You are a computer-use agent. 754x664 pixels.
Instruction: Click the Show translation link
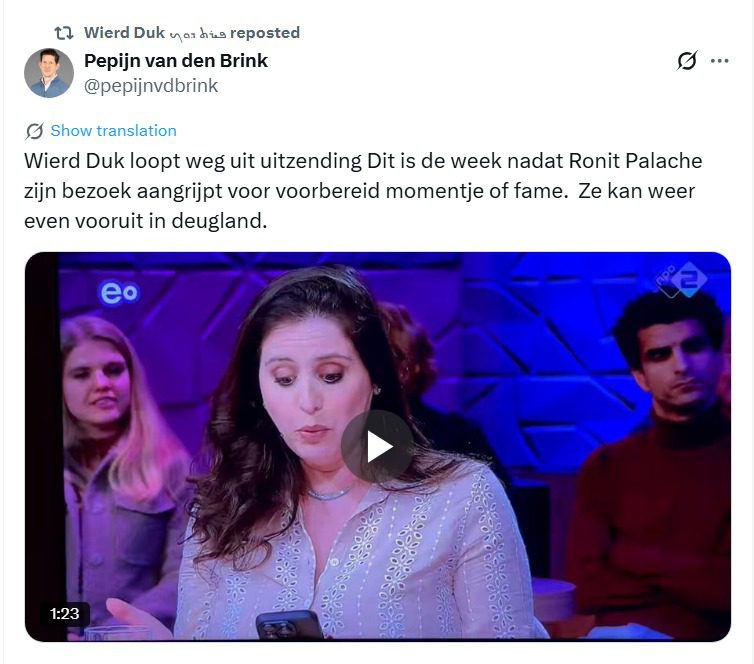(x=113, y=131)
